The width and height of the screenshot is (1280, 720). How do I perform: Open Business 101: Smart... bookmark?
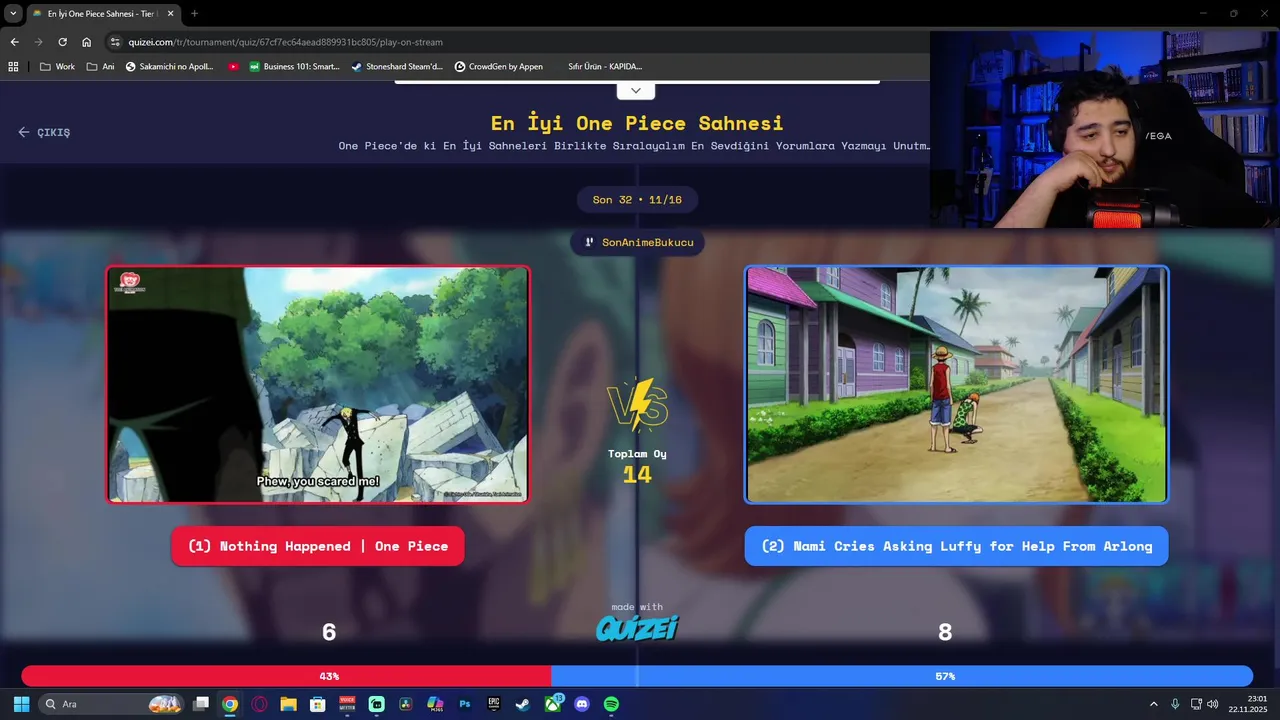295,67
